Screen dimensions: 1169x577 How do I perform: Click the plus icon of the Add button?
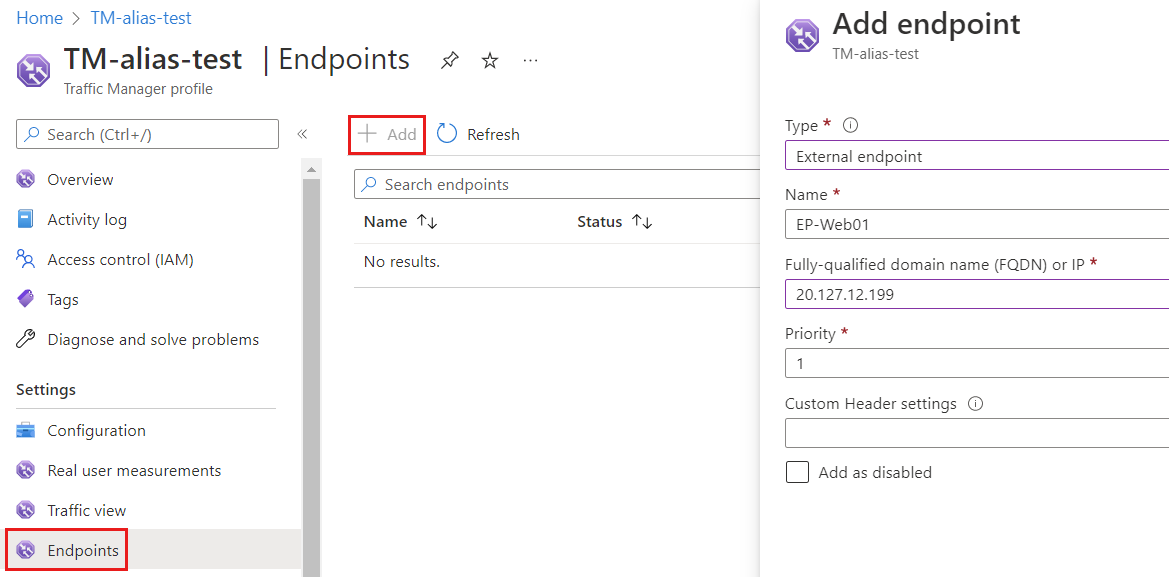tap(367, 134)
